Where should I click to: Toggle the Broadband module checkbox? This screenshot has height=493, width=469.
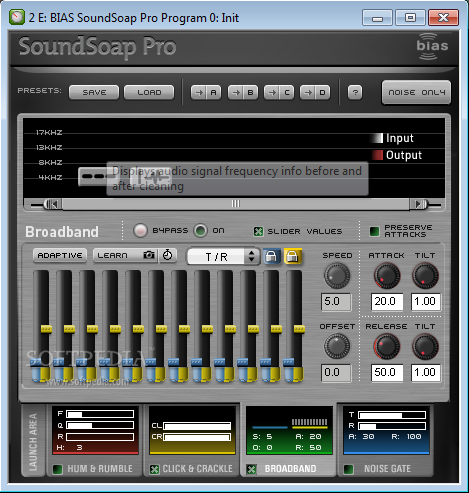(x=252, y=469)
